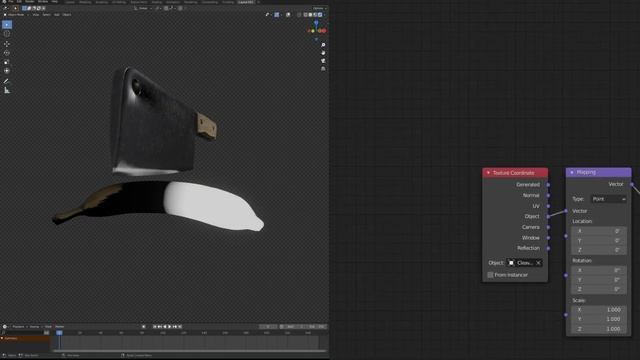Click the timeline channel filter icon

(x=47, y=333)
